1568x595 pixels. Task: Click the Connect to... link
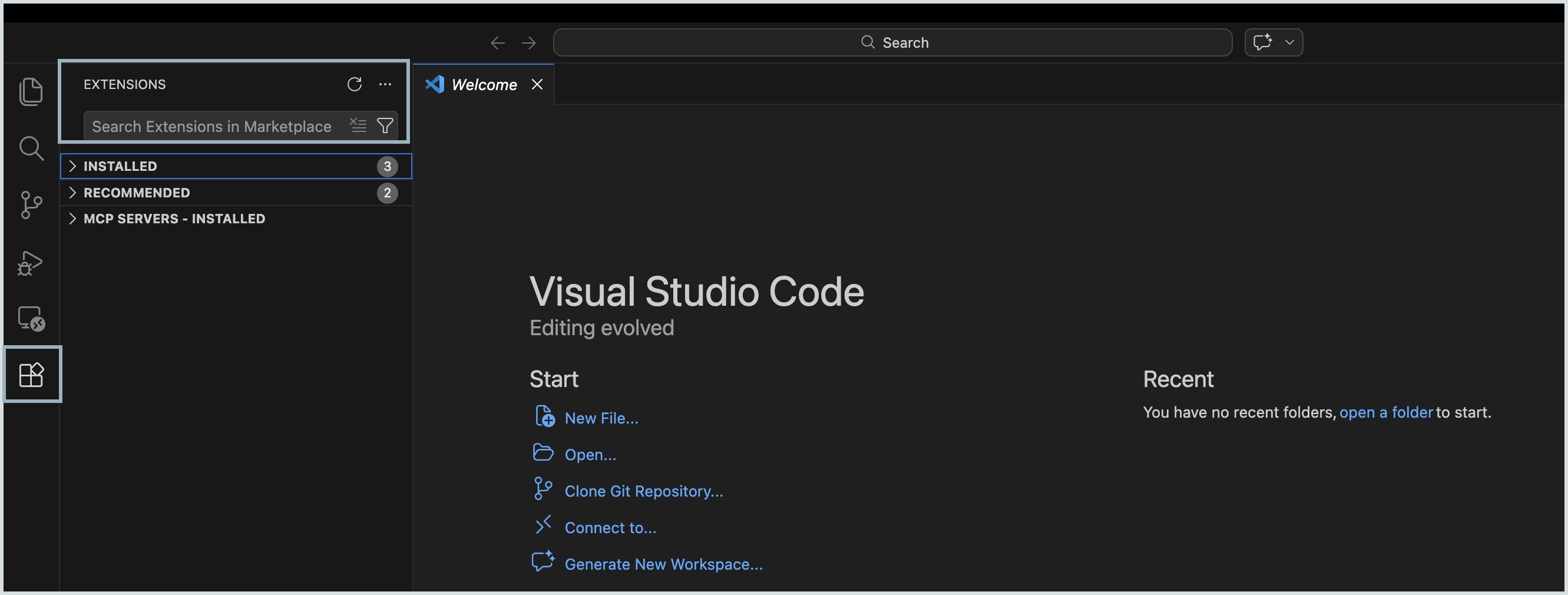pos(610,528)
